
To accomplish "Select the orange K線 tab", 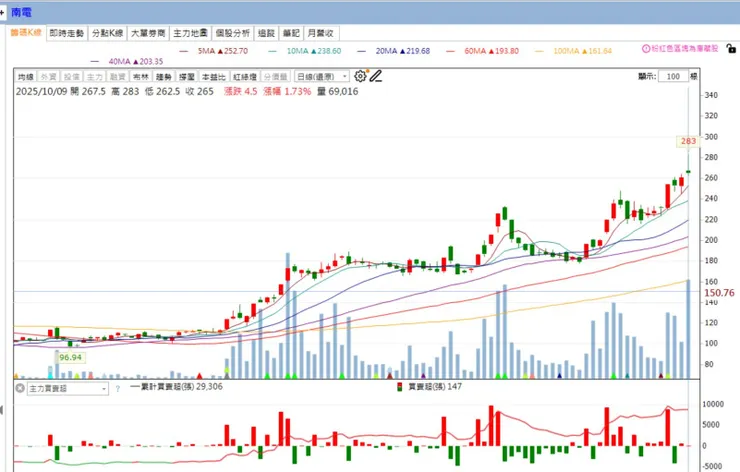I will click(x=26, y=32).
